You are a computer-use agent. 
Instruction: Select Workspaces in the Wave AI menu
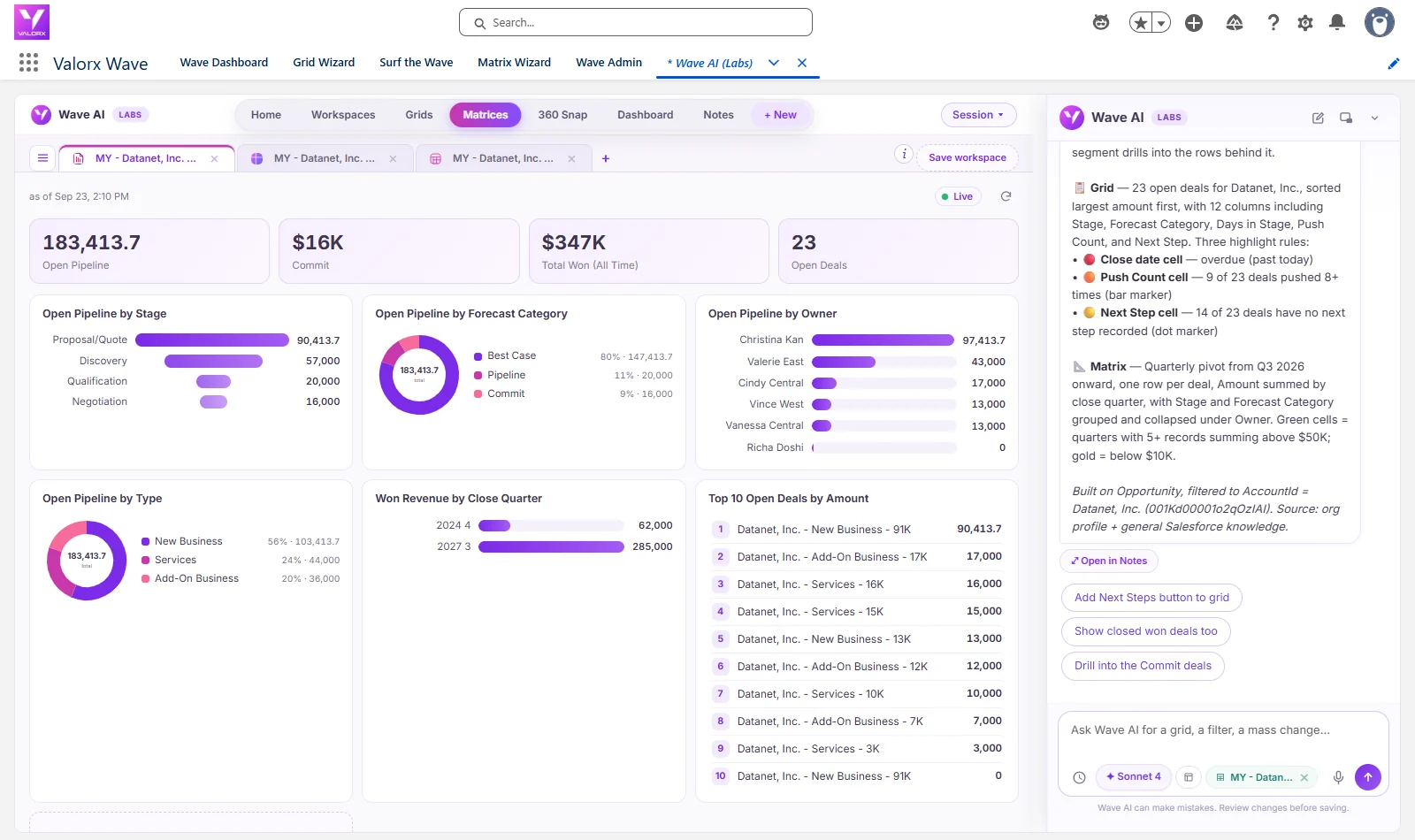pos(343,115)
